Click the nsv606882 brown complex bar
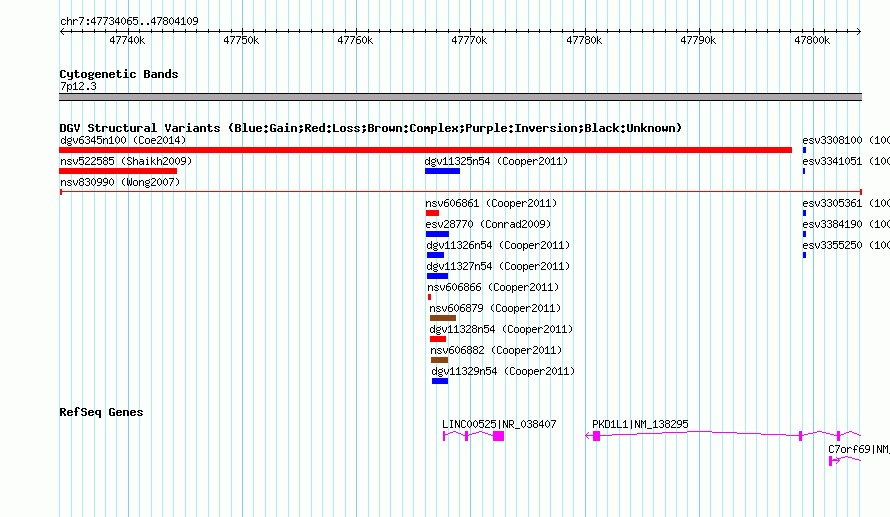The width and height of the screenshot is (890, 517). click(x=439, y=360)
